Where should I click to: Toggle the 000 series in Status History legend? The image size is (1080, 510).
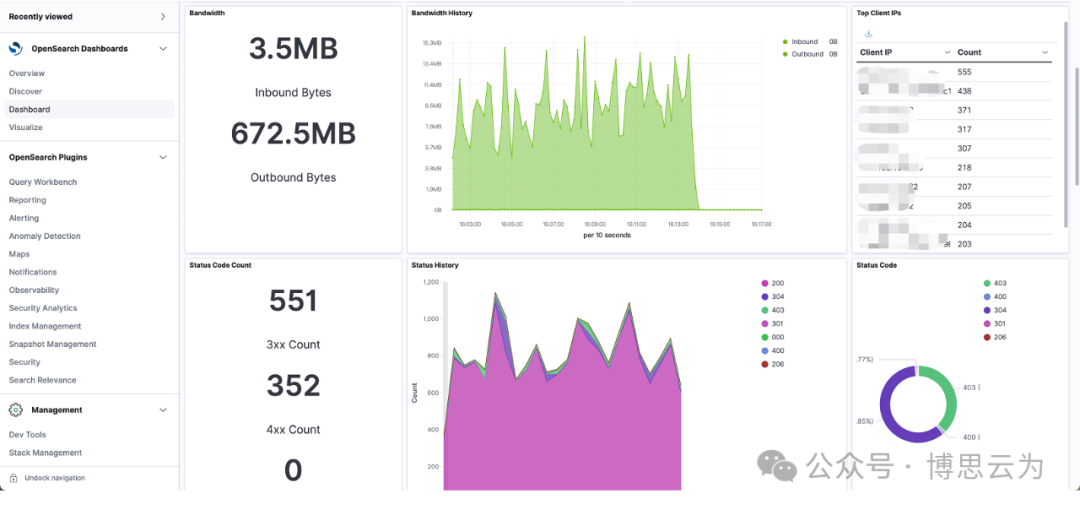pyautogui.click(x=773, y=337)
